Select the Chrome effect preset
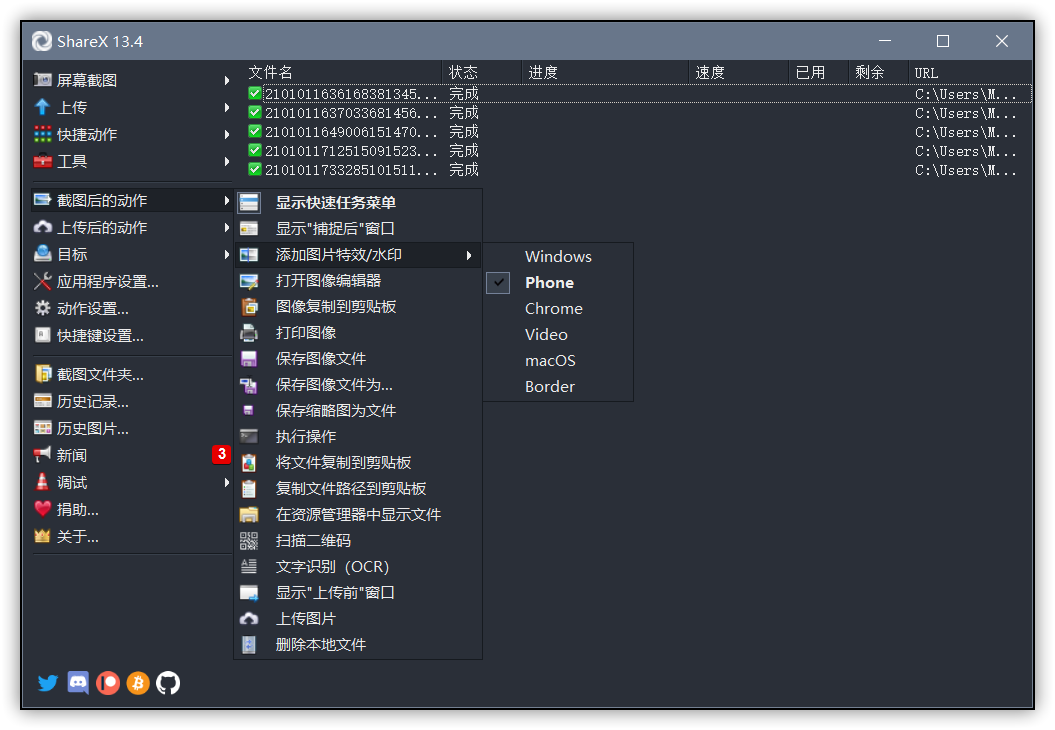The image size is (1055, 730). 558,308
